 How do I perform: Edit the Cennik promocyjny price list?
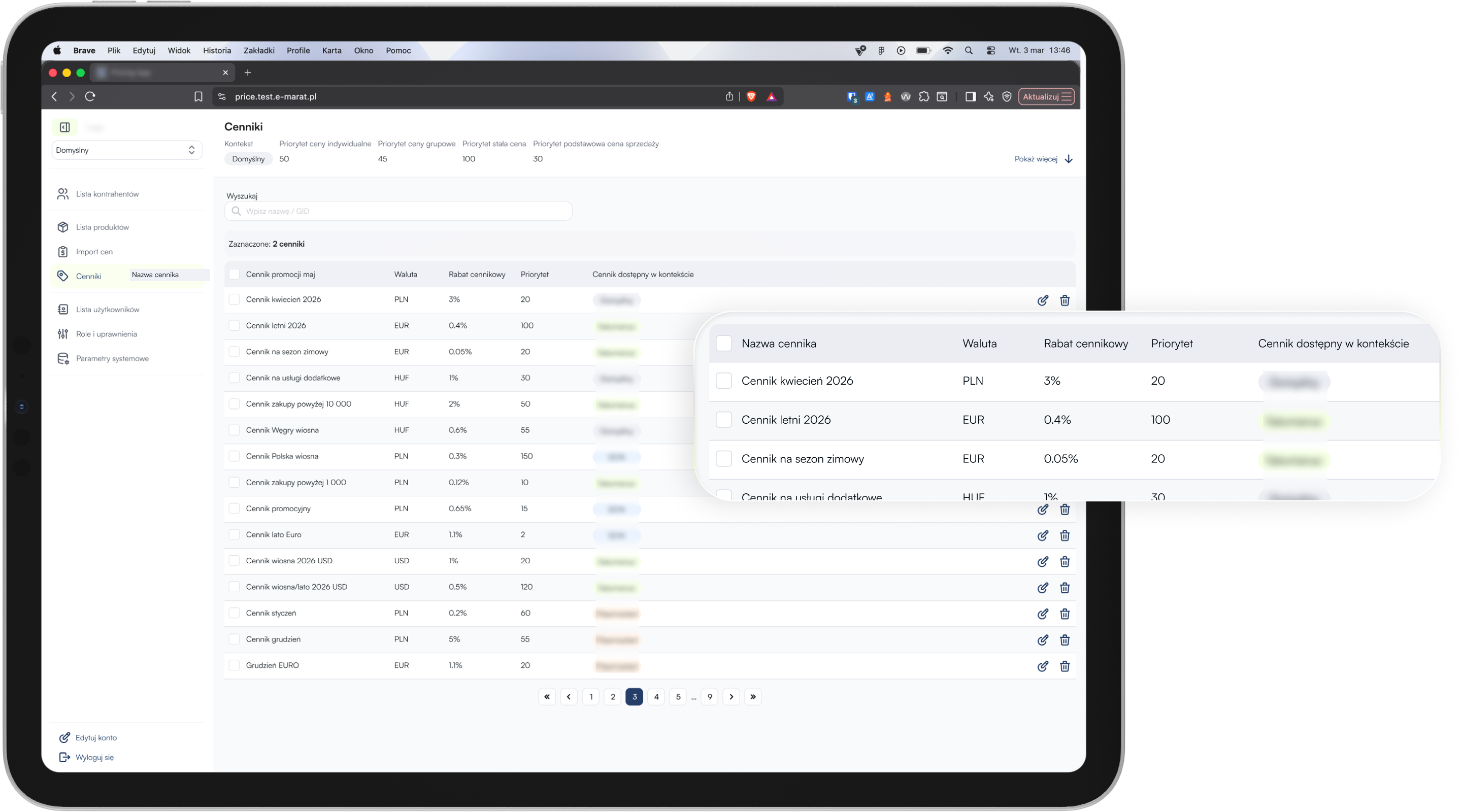click(1043, 510)
